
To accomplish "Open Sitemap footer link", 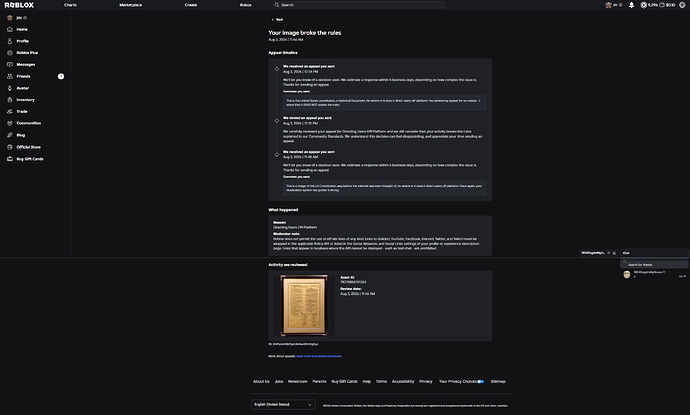I will coord(498,382).
